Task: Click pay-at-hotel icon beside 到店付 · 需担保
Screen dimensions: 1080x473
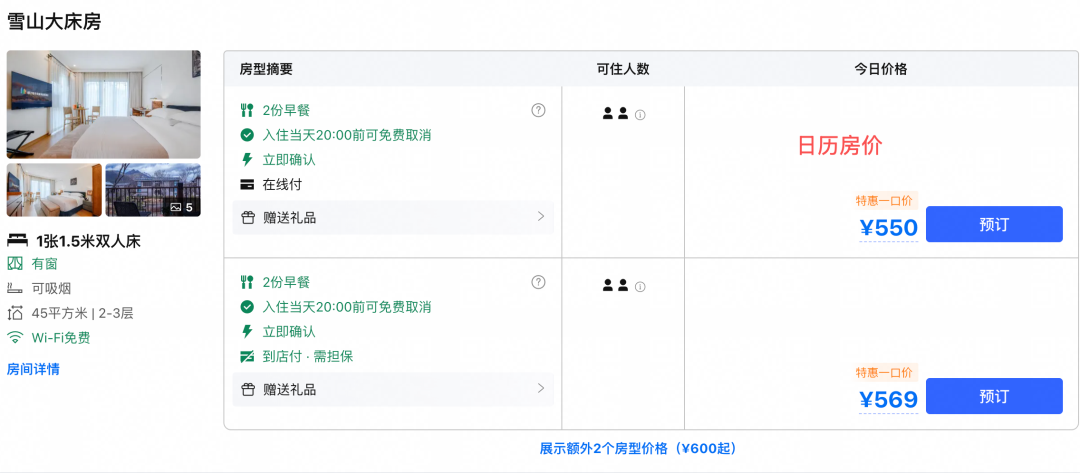Action: [x=247, y=356]
